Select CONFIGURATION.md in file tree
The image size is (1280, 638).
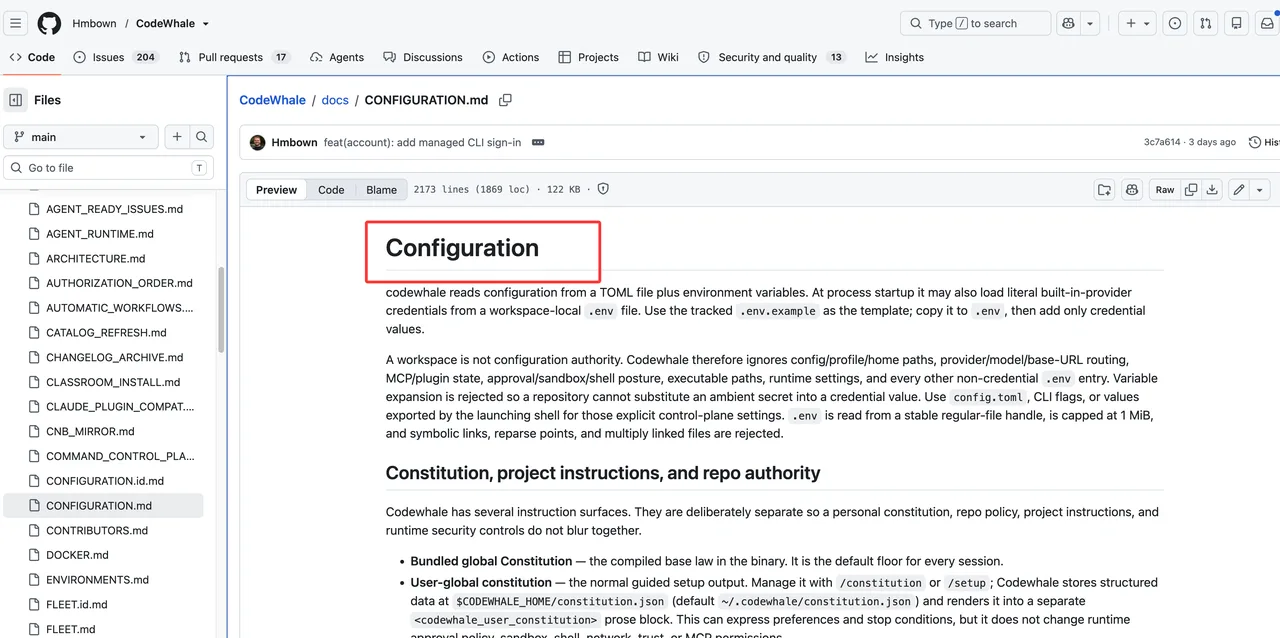(105, 505)
